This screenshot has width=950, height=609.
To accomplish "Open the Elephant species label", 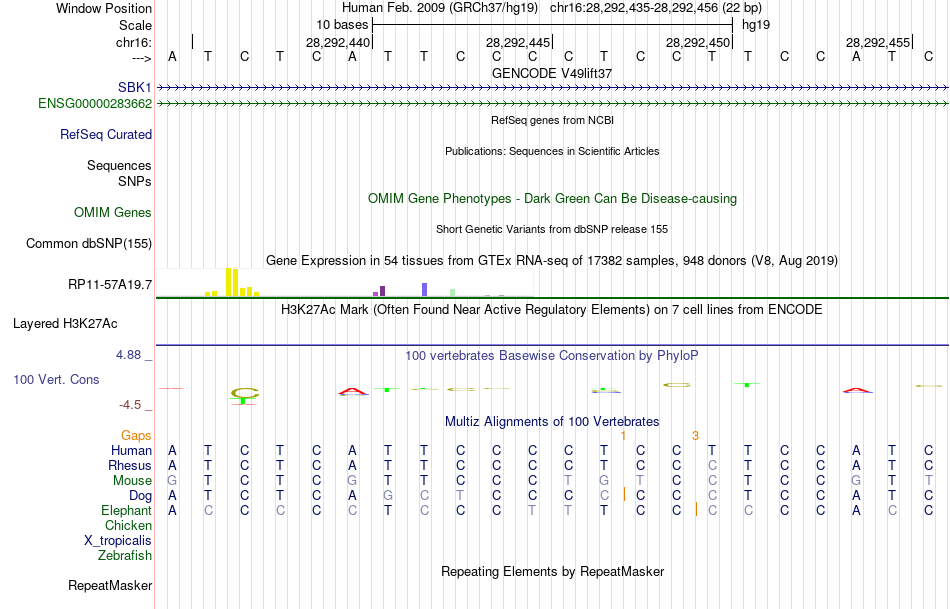I will click(x=126, y=511).
